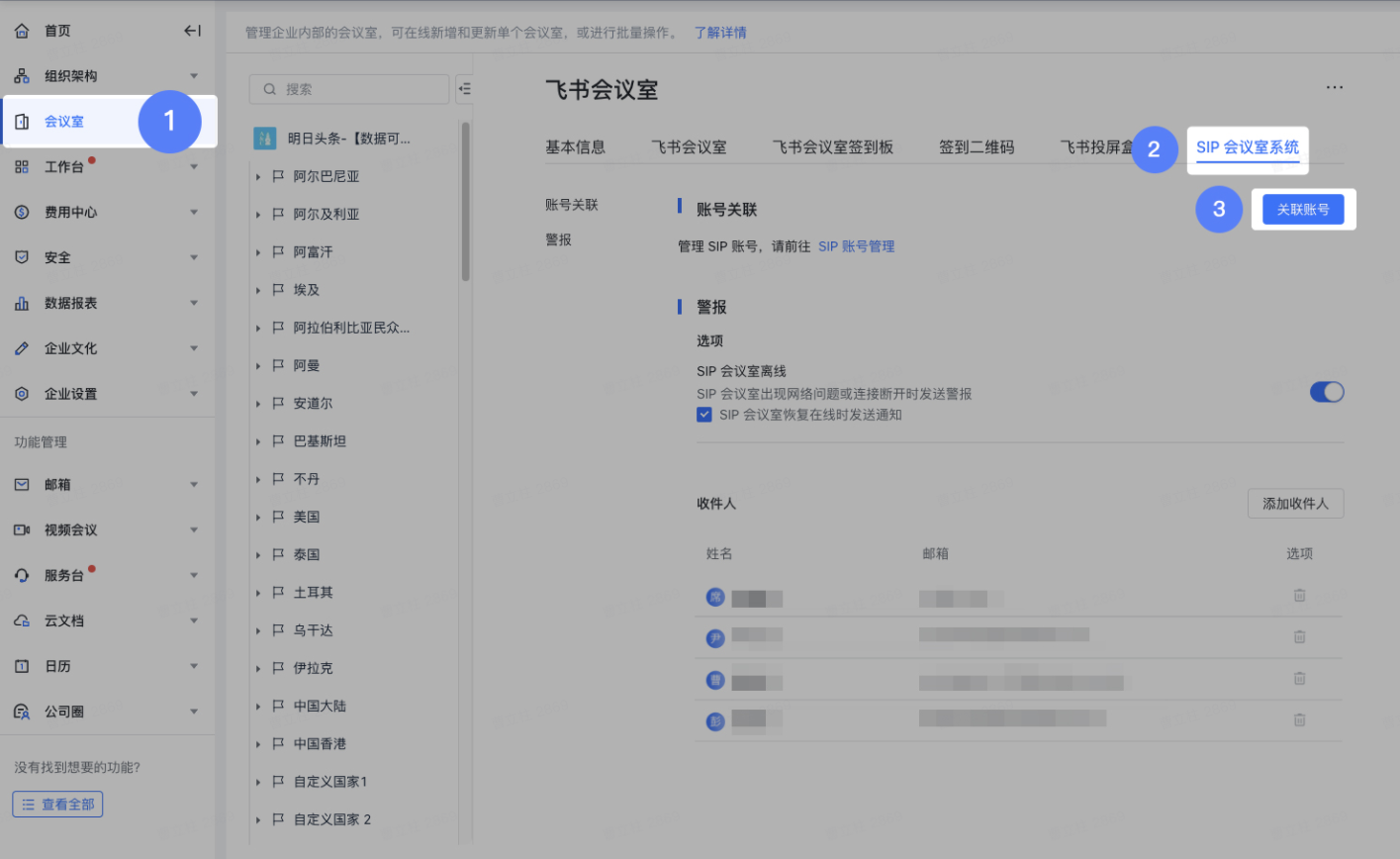Viewport: 1400px width, 859px height.
Task: Open the 数据报表 bar chart icon
Action: [x=22, y=303]
